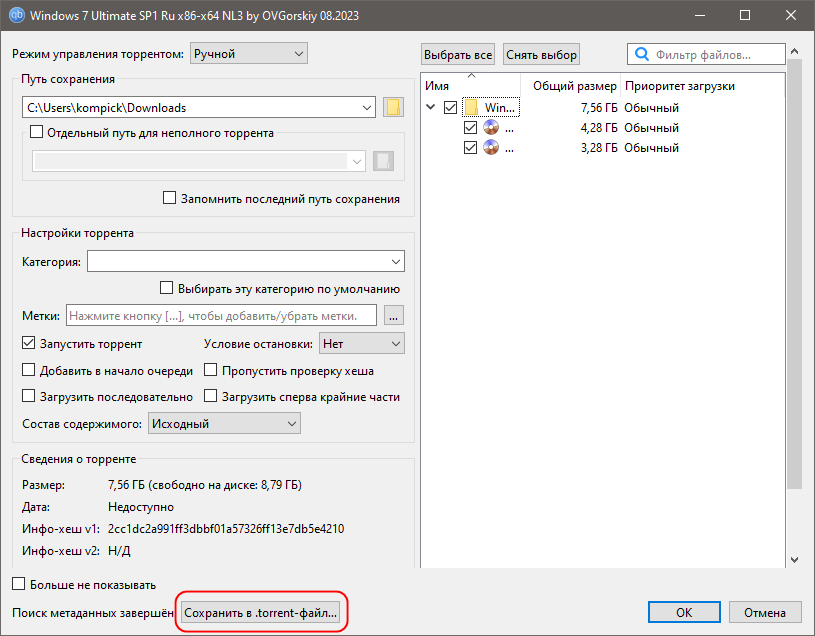Click 'Выбрать все' button
This screenshot has height=636, width=815.
pyautogui.click(x=457, y=55)
